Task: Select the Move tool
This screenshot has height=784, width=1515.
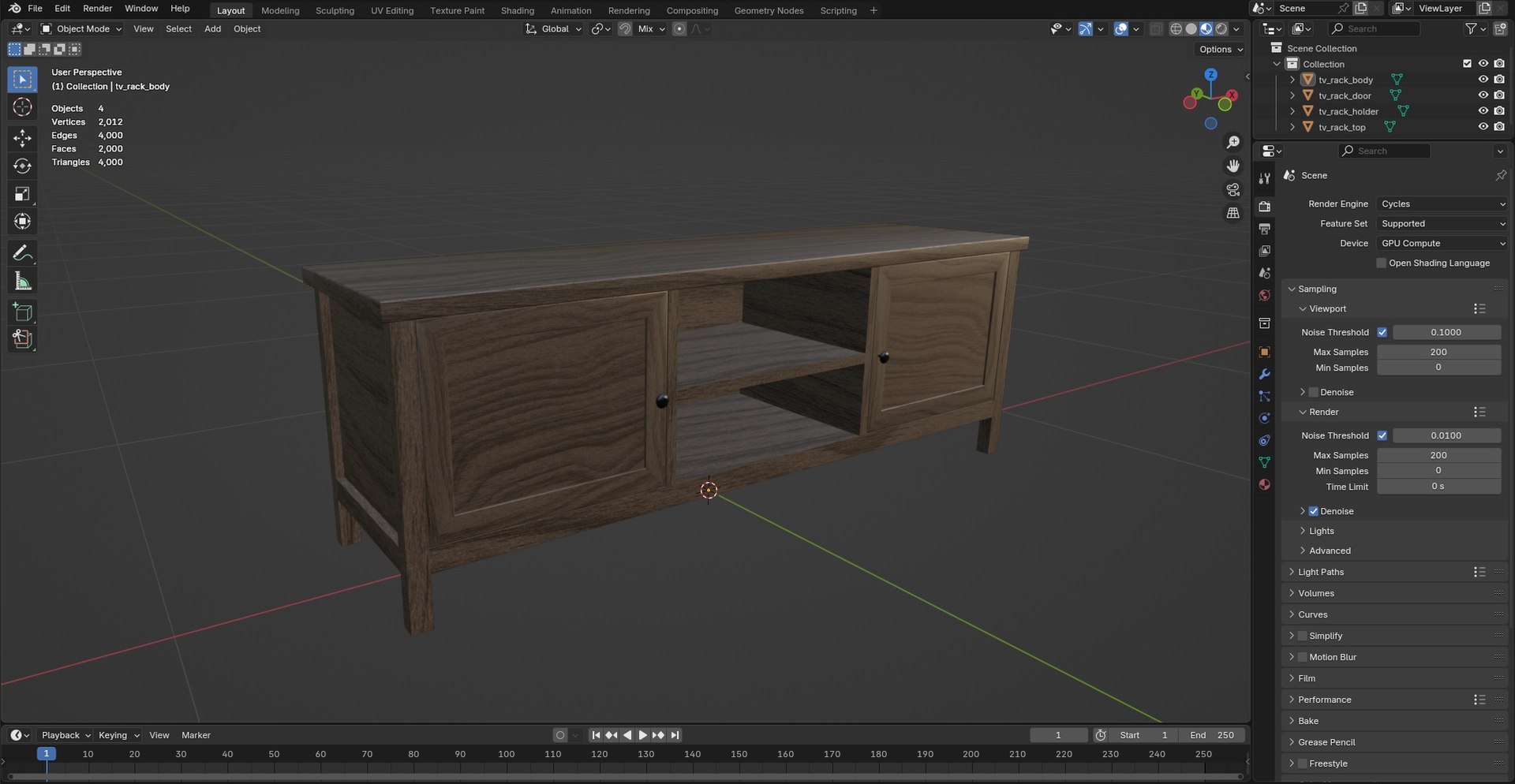Action: click(22, 139)
